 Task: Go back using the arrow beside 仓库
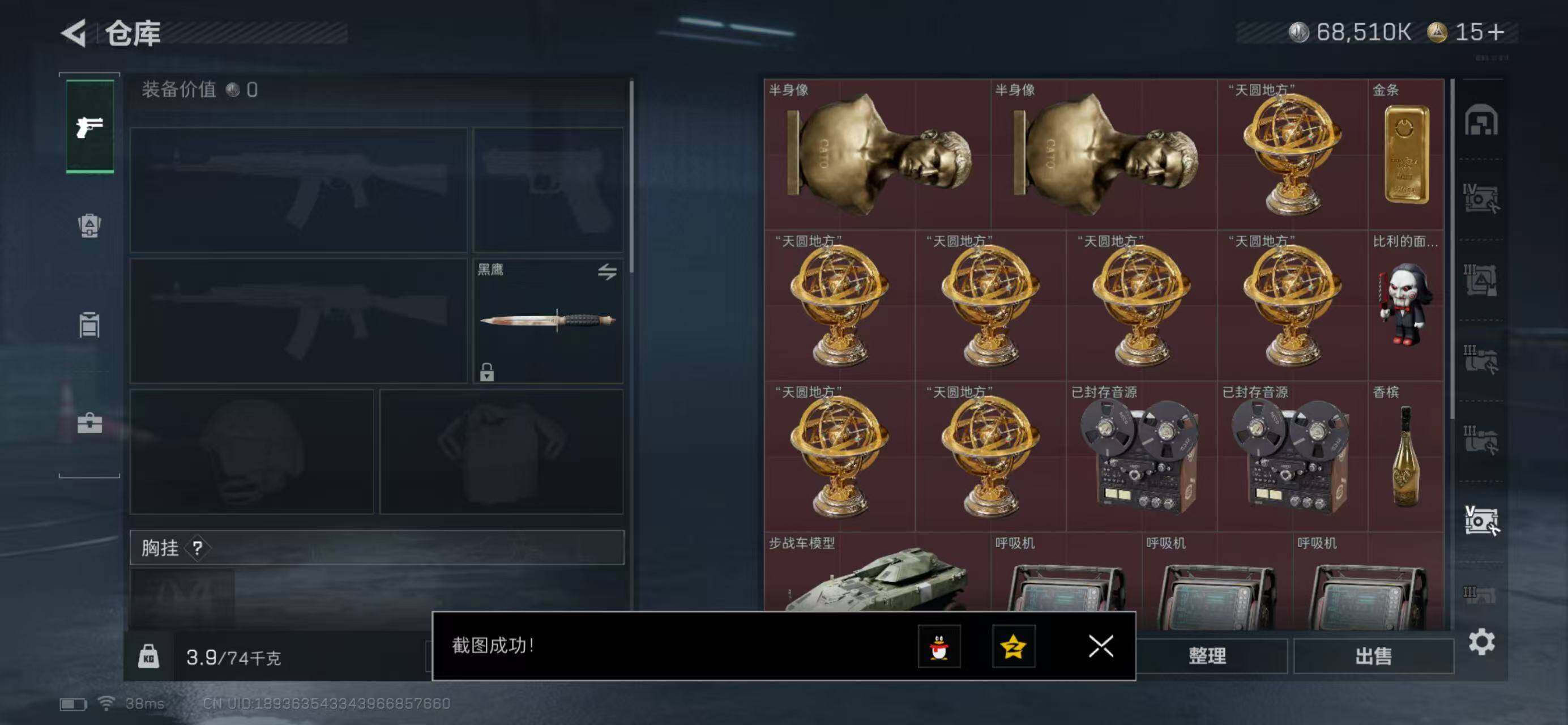74,33
